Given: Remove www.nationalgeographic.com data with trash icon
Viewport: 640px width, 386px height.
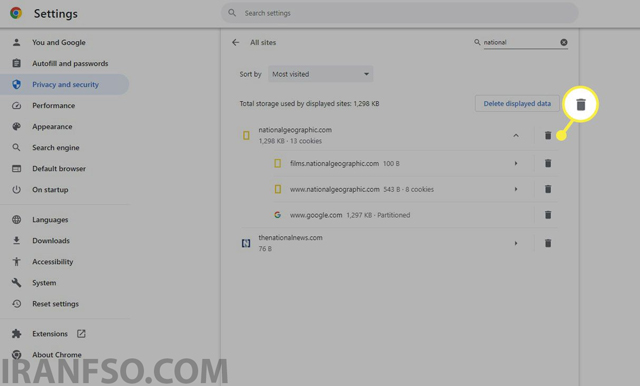Looking at the screenshot, I should point(548,189).
